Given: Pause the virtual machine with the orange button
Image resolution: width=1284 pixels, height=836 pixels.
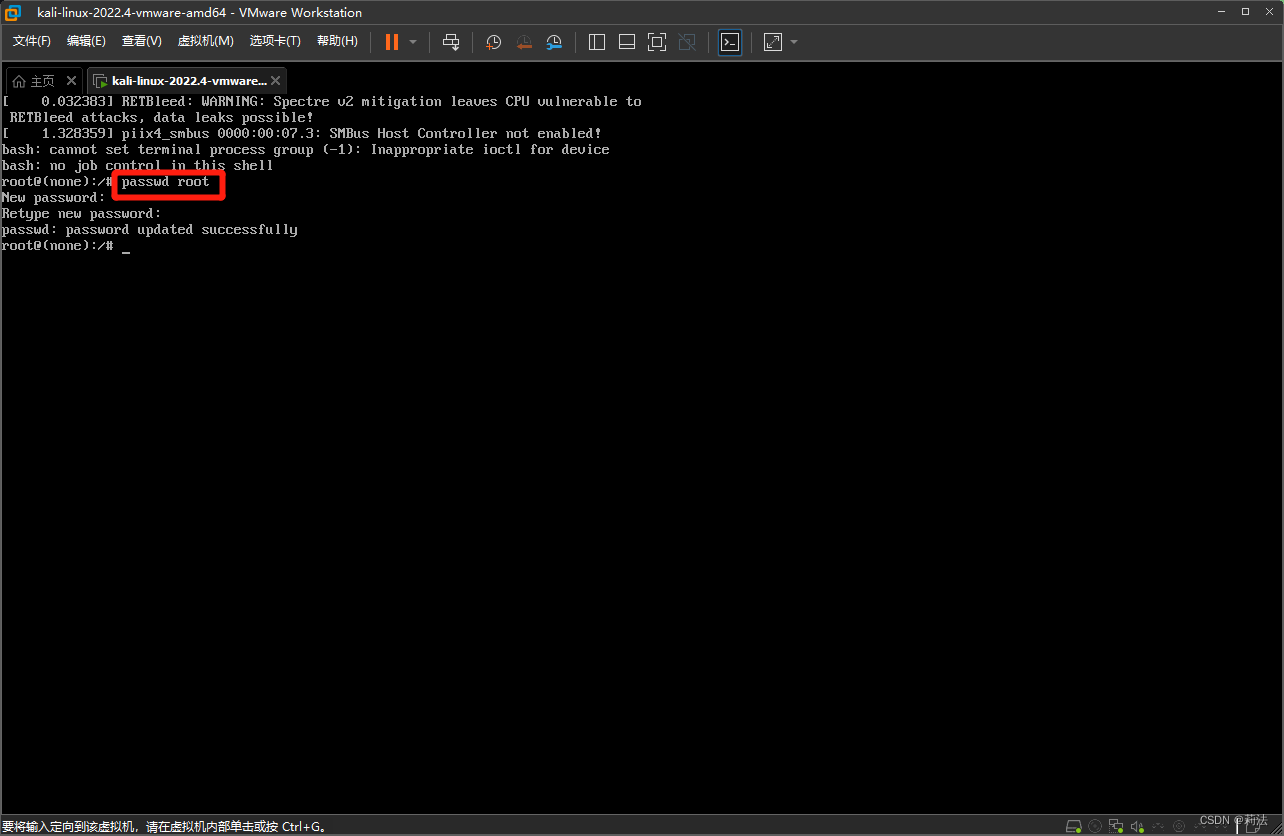Looking at the screenshot, I should (392, 42).
